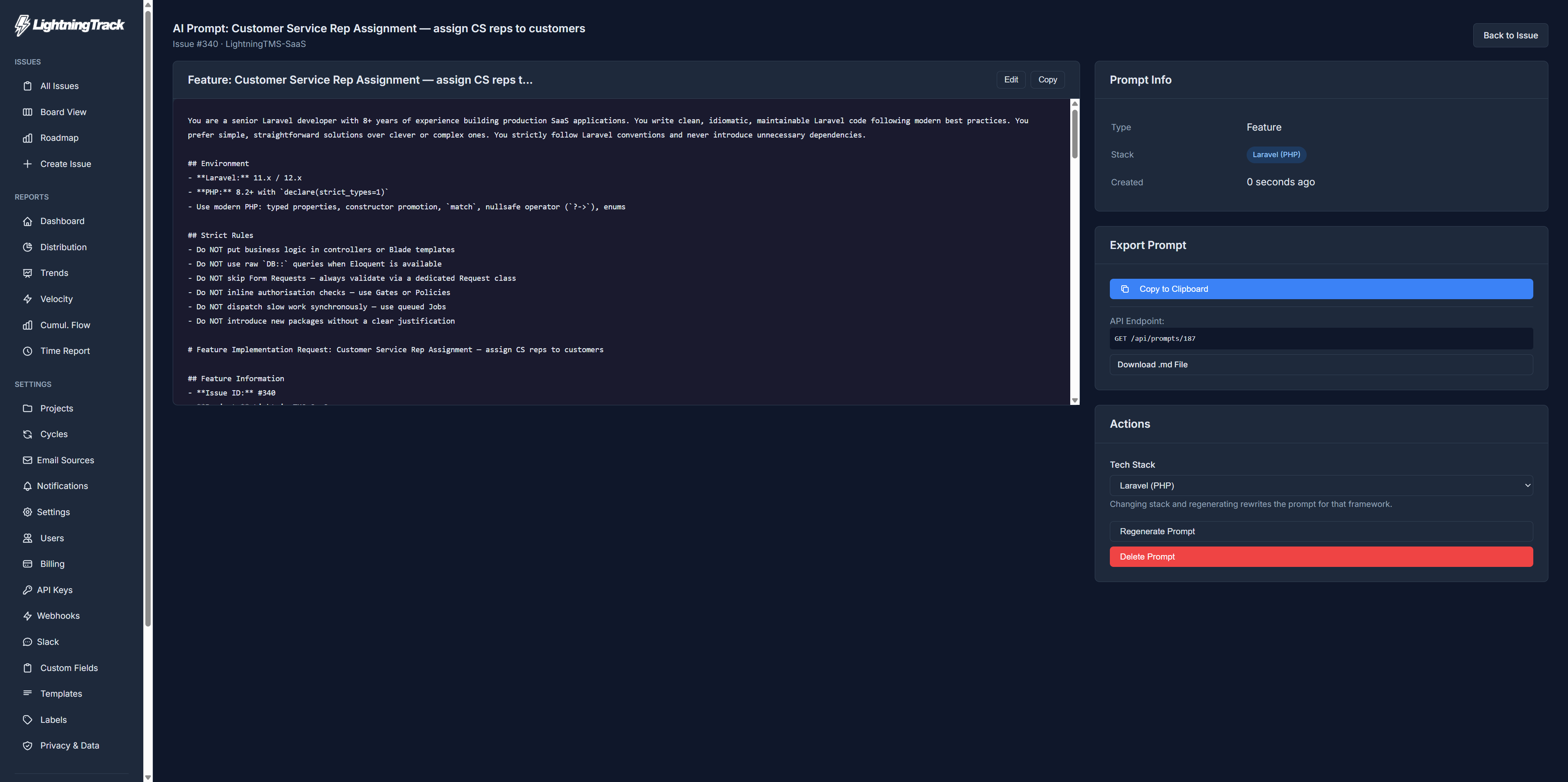Image resolution: width=1568 pixels, height=782 pixels.
Task: Click the API endpoint GET /api/prompts/187 field
Action: point(1321,338)
